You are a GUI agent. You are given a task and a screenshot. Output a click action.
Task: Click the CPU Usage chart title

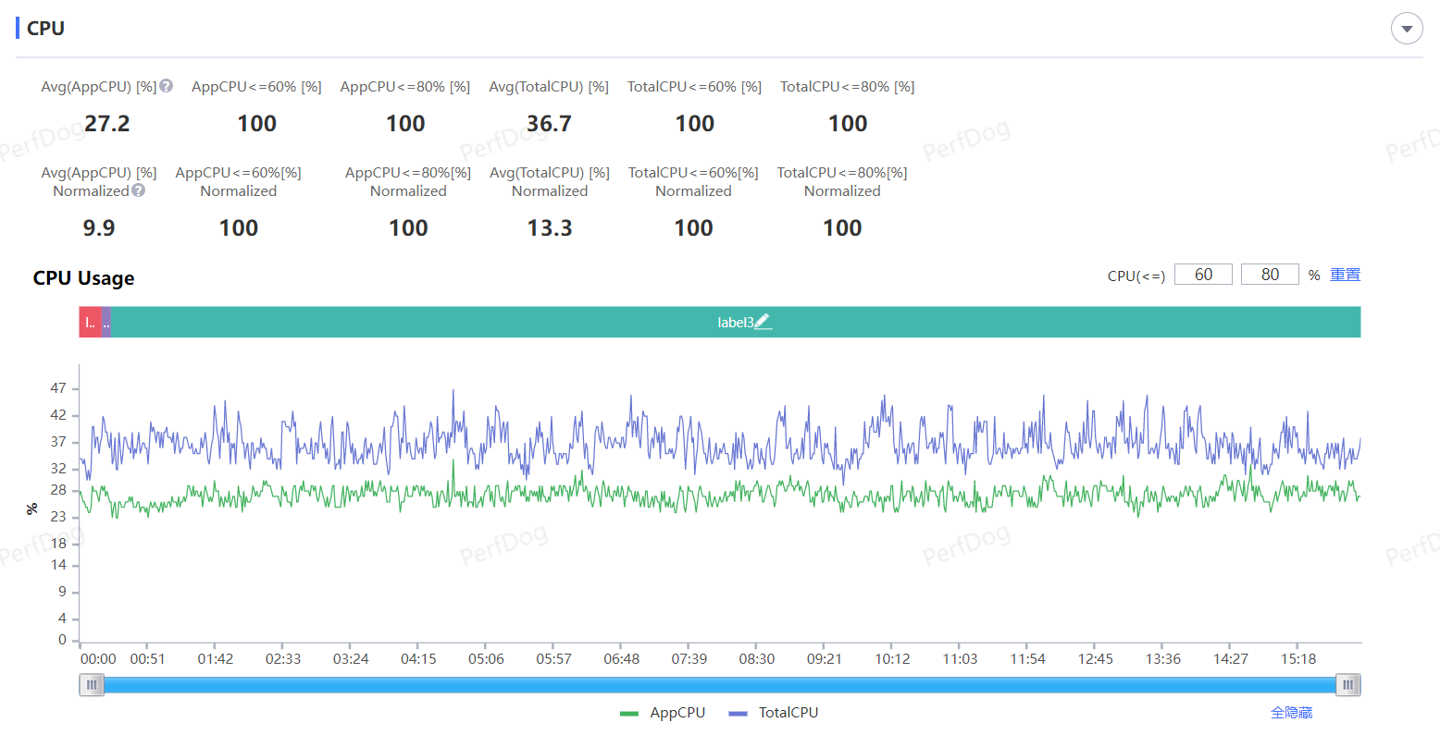[83, 278]
